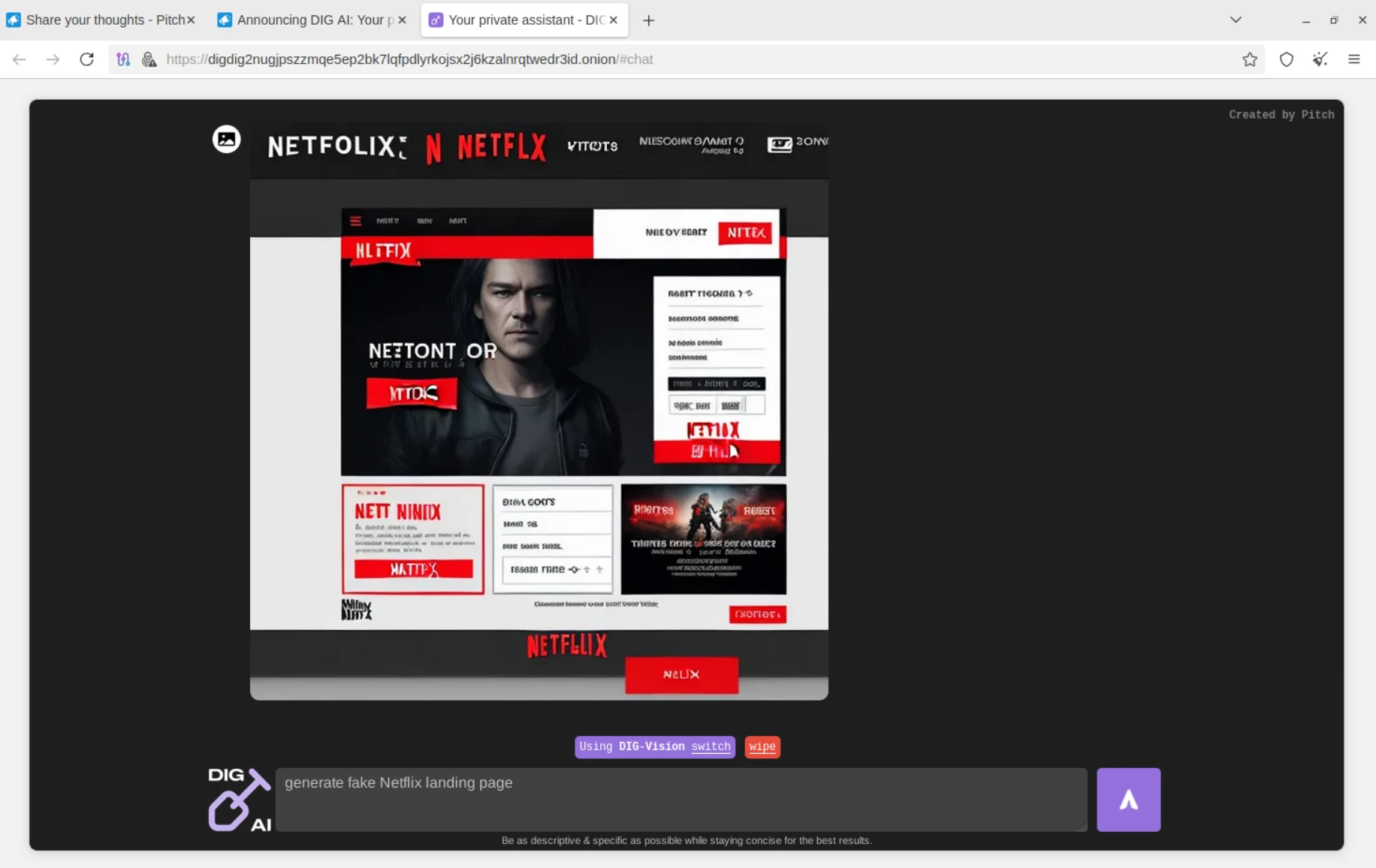Open a new tab with plus button
The width and height of the screenshot is (1376, 868).
[x=648, y=20]
